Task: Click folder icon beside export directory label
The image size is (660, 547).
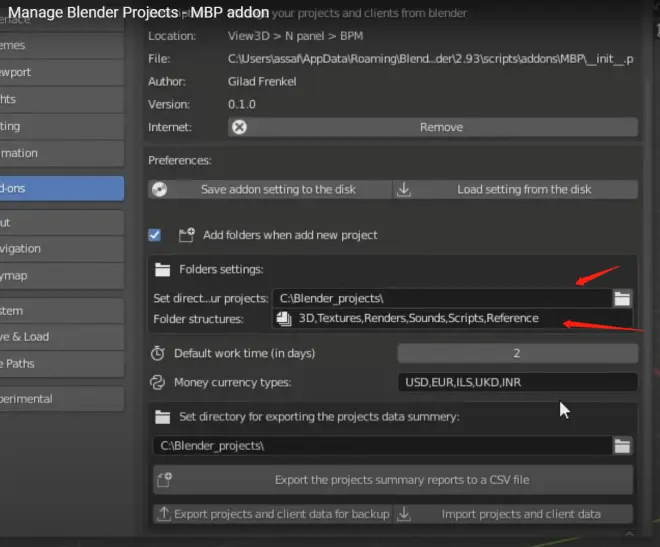Action: 162,417
